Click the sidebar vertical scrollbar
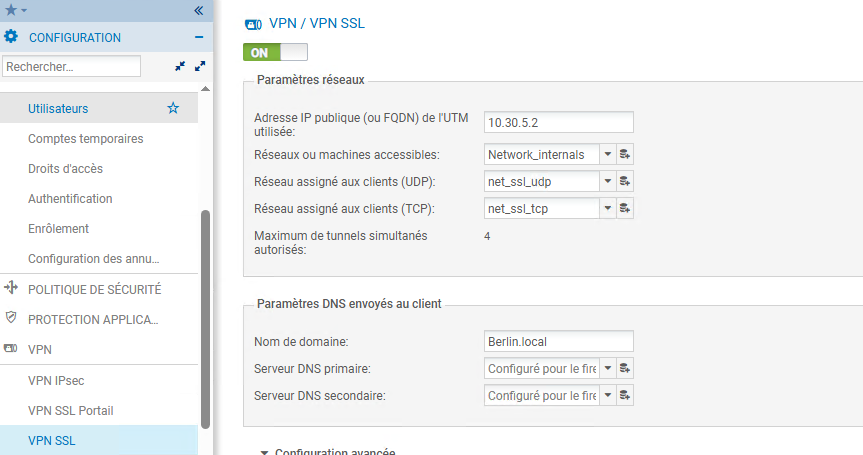Screen dimensions: 863x455 [x=206, y=310]
